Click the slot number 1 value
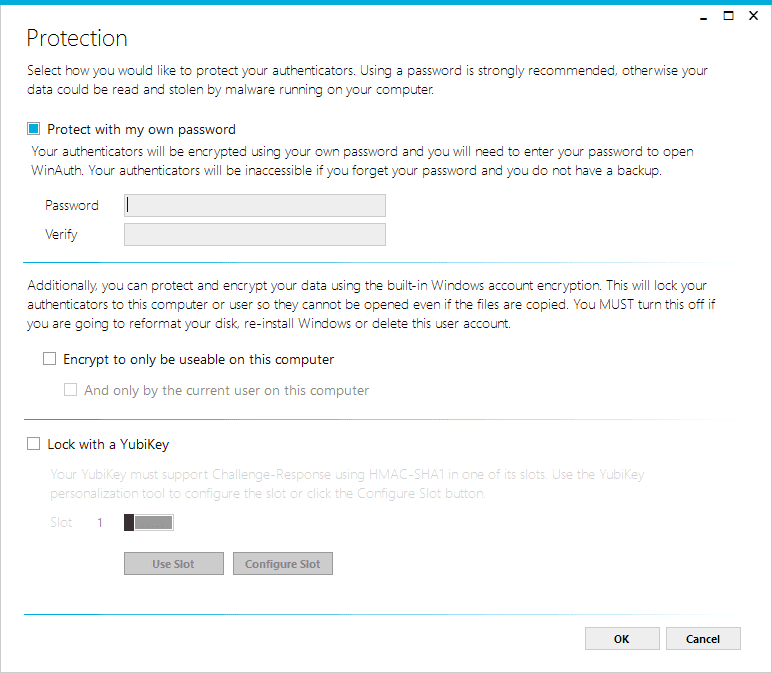 tap(100, 522)
